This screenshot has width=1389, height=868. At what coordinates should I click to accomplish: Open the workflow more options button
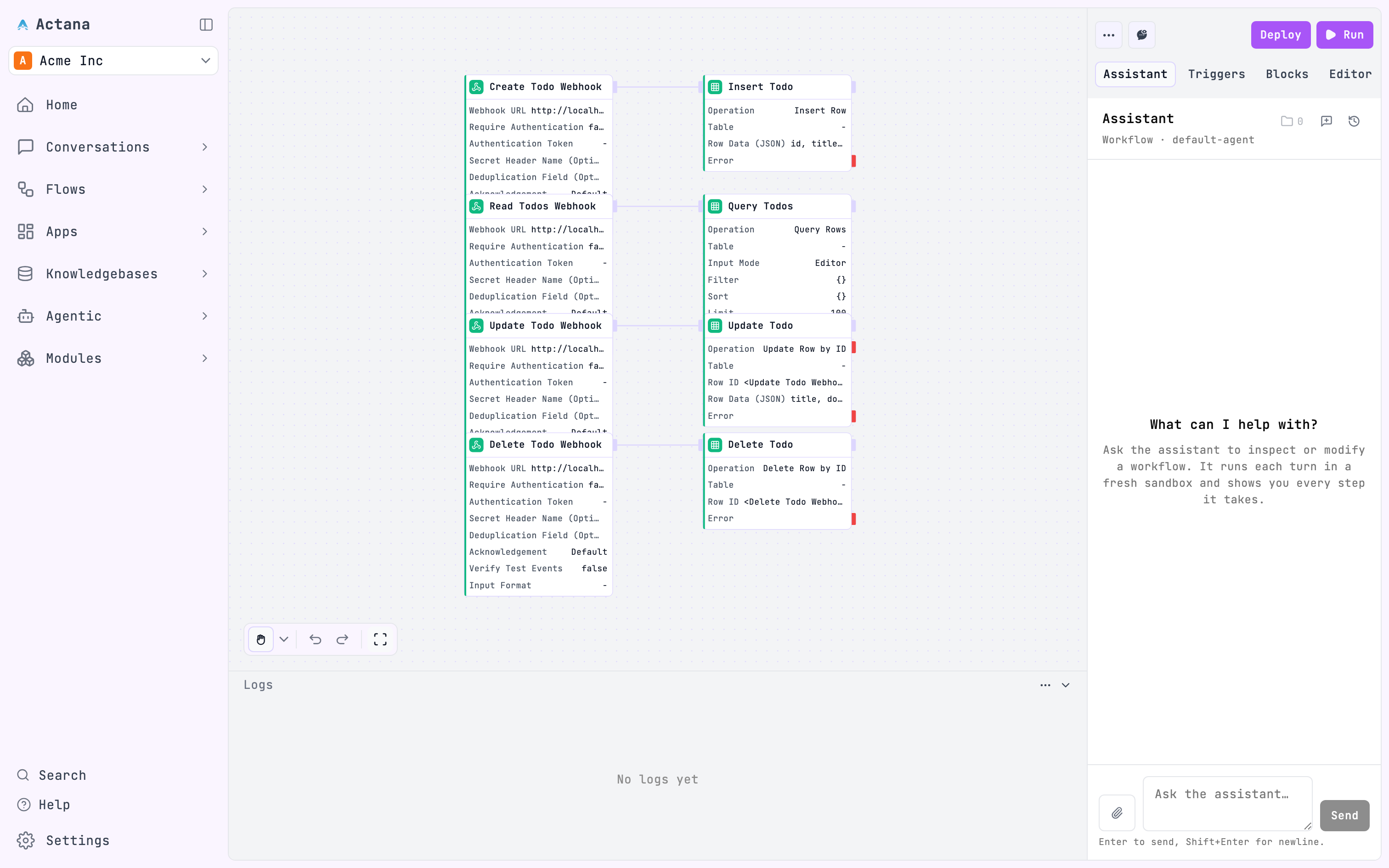[1109, 35]
